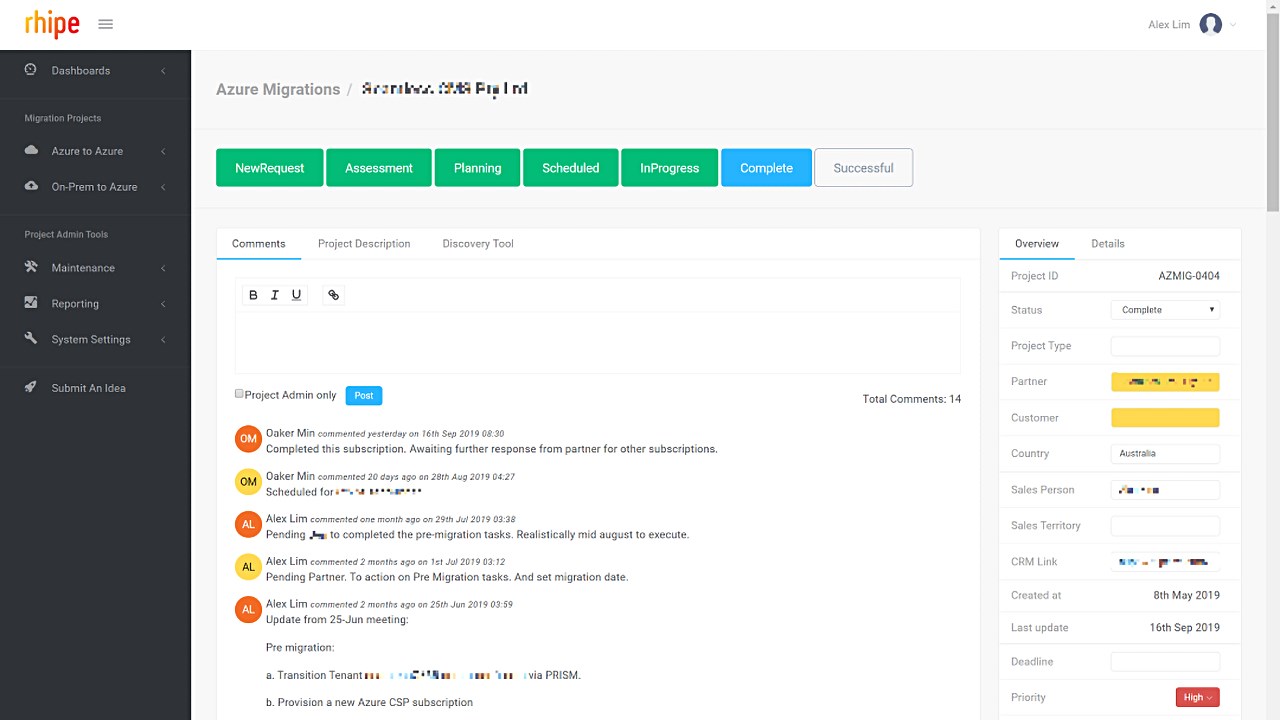Expand the On-Prem to Azure submenu chevron
The height and width of the screenshot is (720, 1280).
(x=163, y=187)
